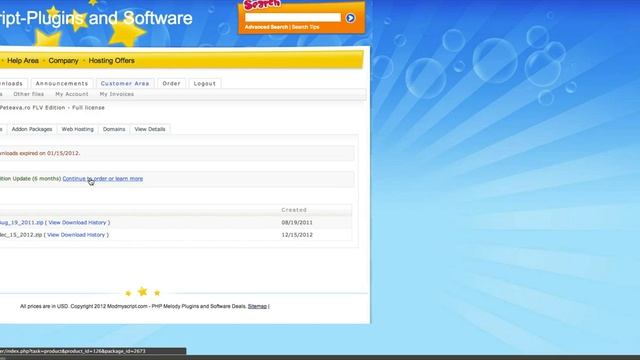Open the Other files sub-tab
Screen dimensions: 640x360
coord(29,94)
